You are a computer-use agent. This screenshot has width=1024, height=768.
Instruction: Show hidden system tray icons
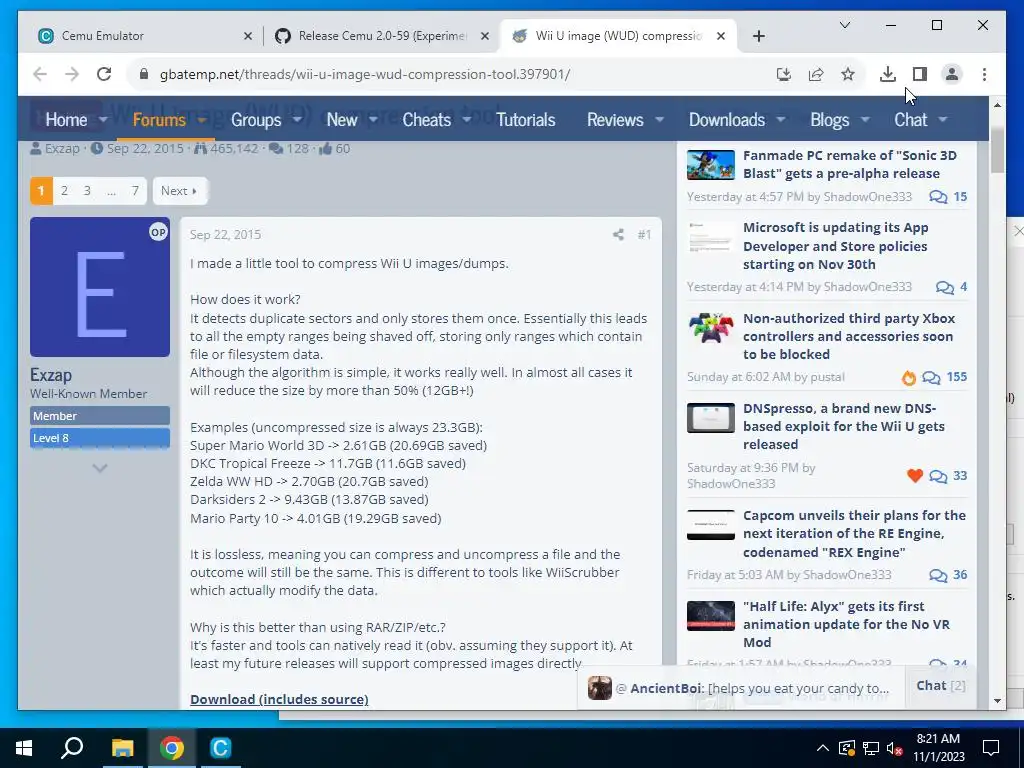pos(823,748)
